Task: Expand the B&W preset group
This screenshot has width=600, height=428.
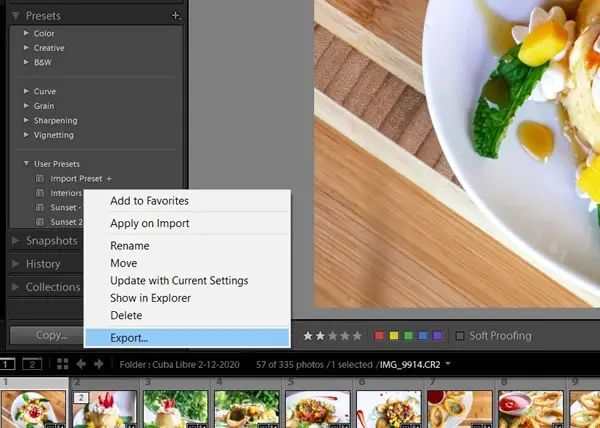Action: (x=26, y=62)
